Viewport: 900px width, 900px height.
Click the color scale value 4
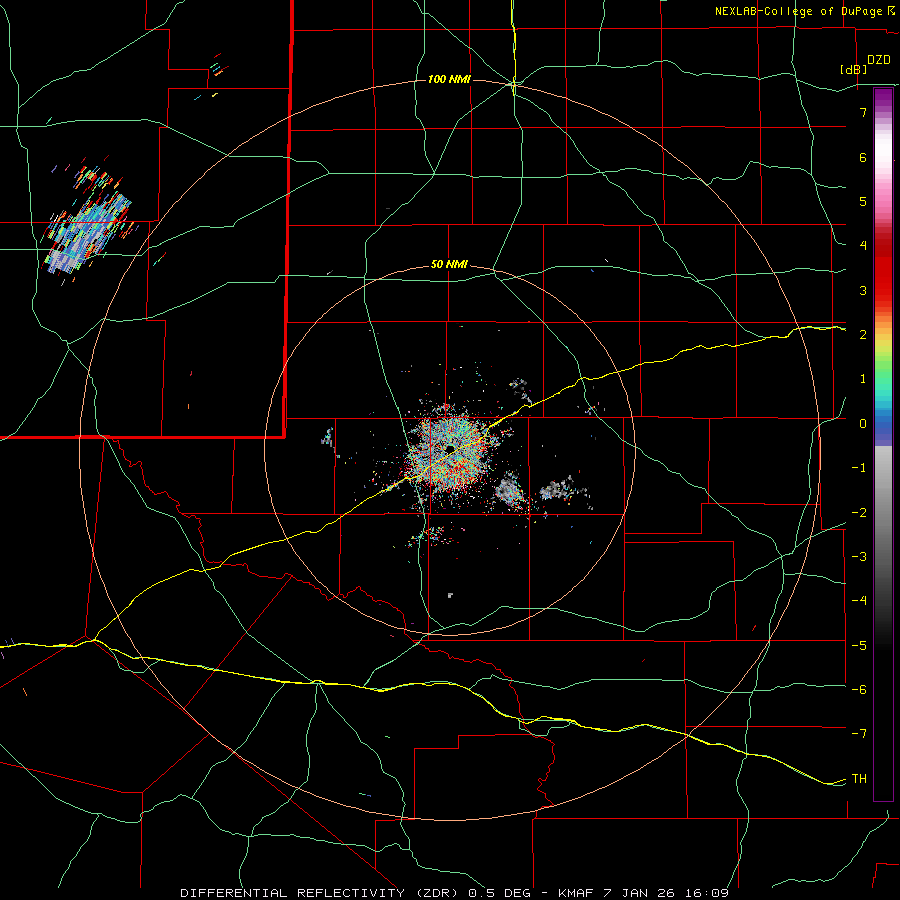pos(863,246)
